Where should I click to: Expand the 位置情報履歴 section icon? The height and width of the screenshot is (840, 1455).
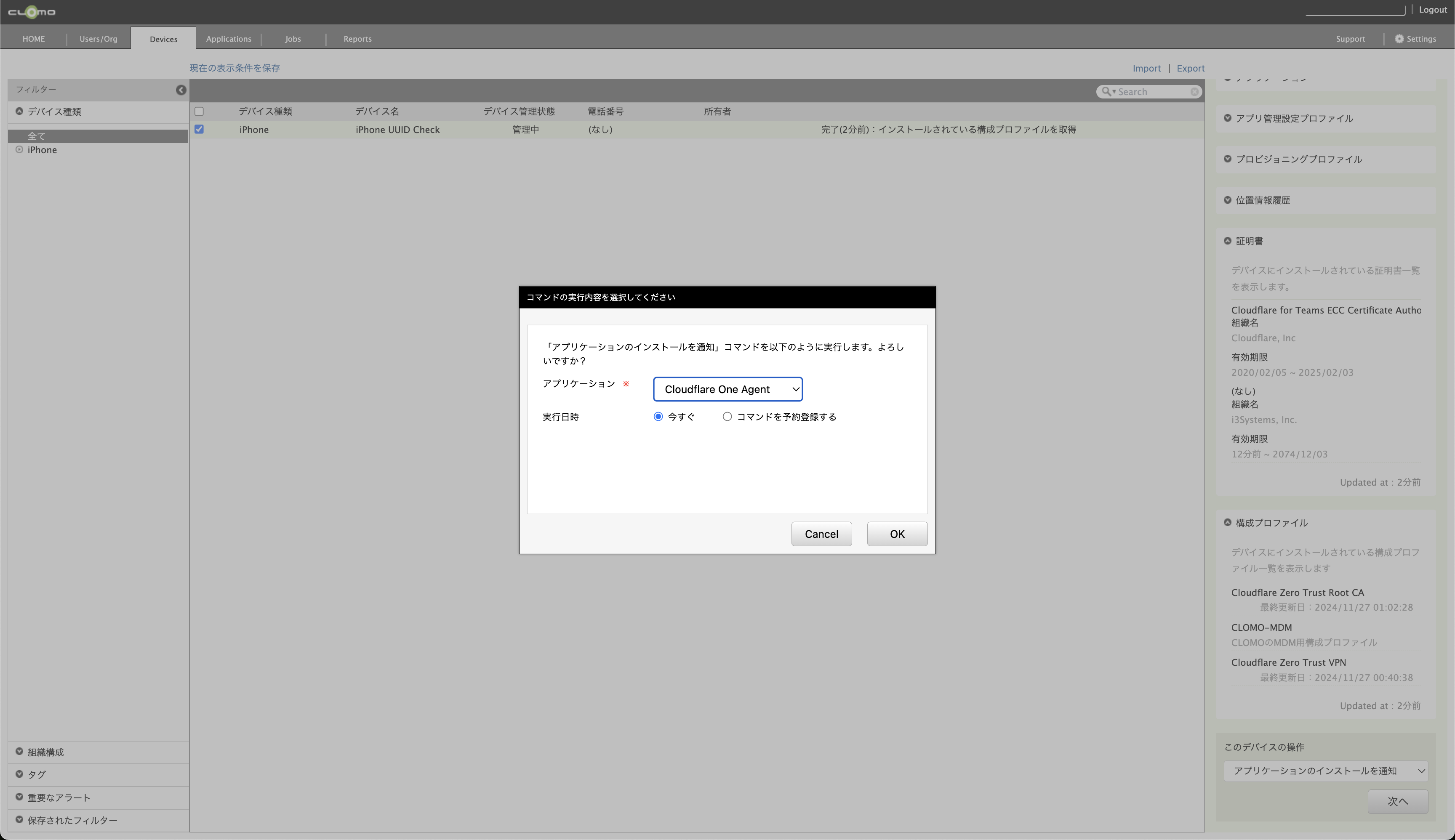tap(1227, 200)
